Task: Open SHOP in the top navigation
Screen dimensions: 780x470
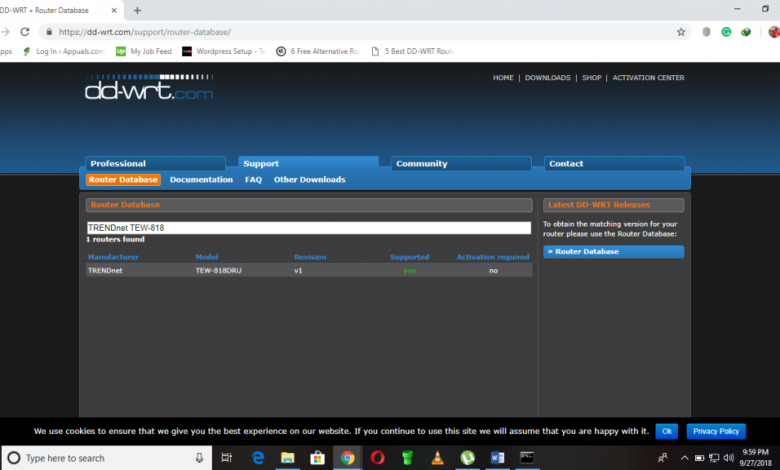Action: coord(591,78)
